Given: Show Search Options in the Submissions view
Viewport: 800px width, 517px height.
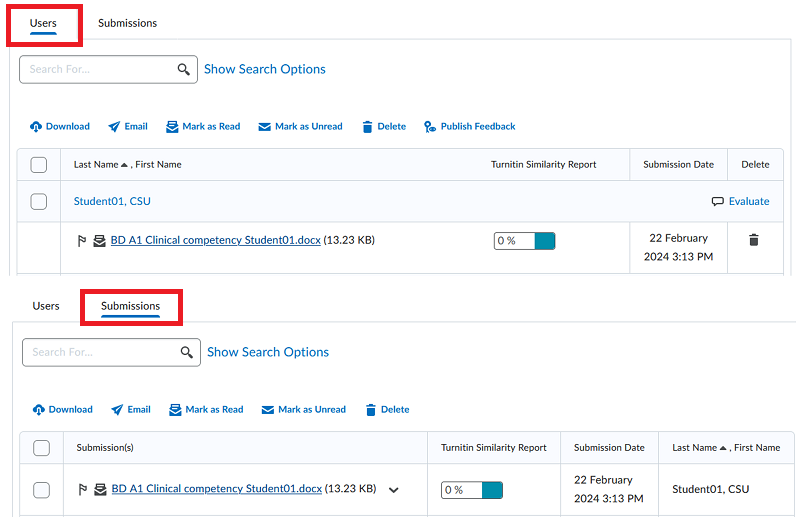Looking at the screenshot, I should 268,352.
